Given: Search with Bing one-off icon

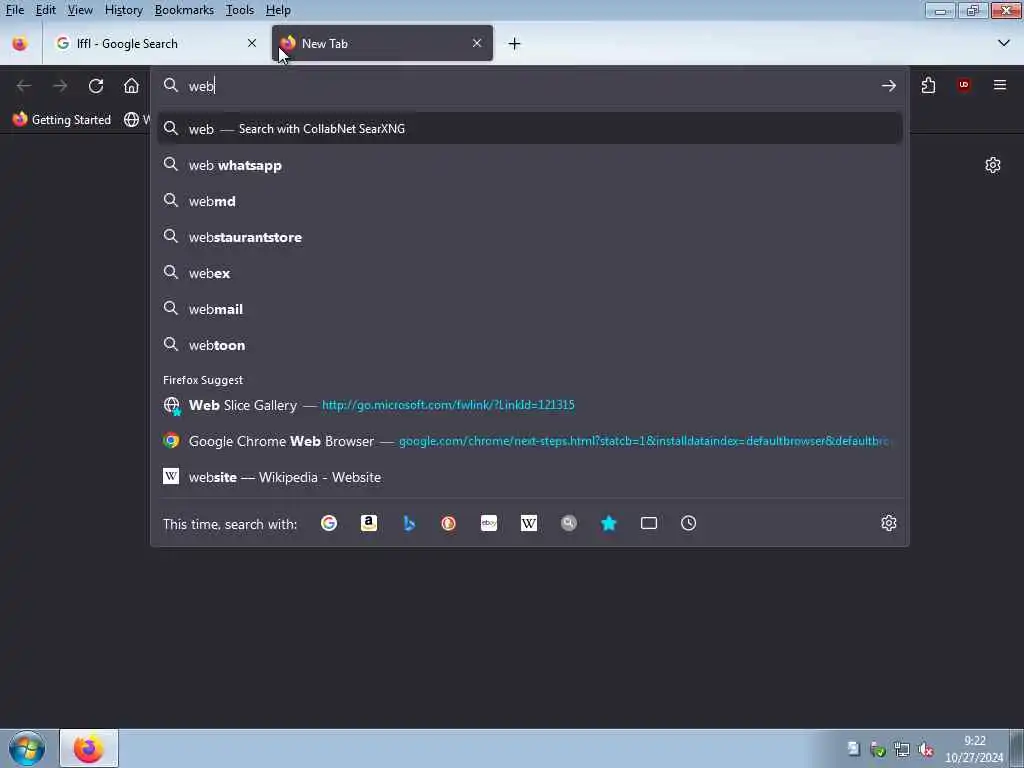Looking at the screenshot, I should pos(409,523).
